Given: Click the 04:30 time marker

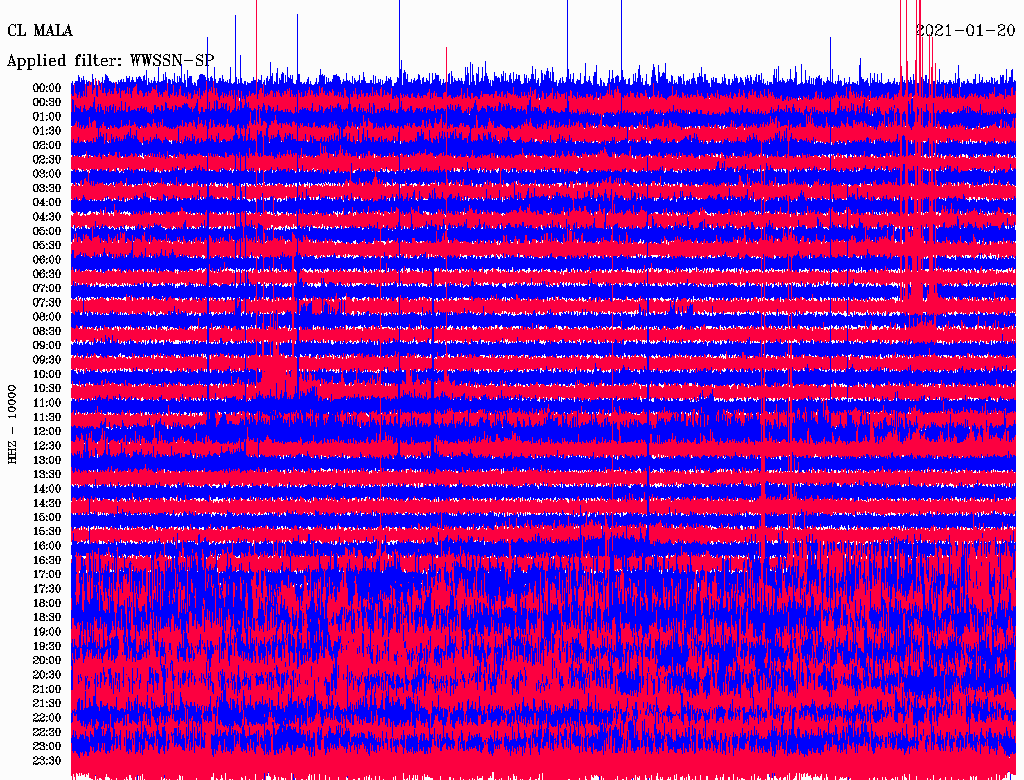Looking at the screenshot, I should pyautogui.click(x=47, y=217).
